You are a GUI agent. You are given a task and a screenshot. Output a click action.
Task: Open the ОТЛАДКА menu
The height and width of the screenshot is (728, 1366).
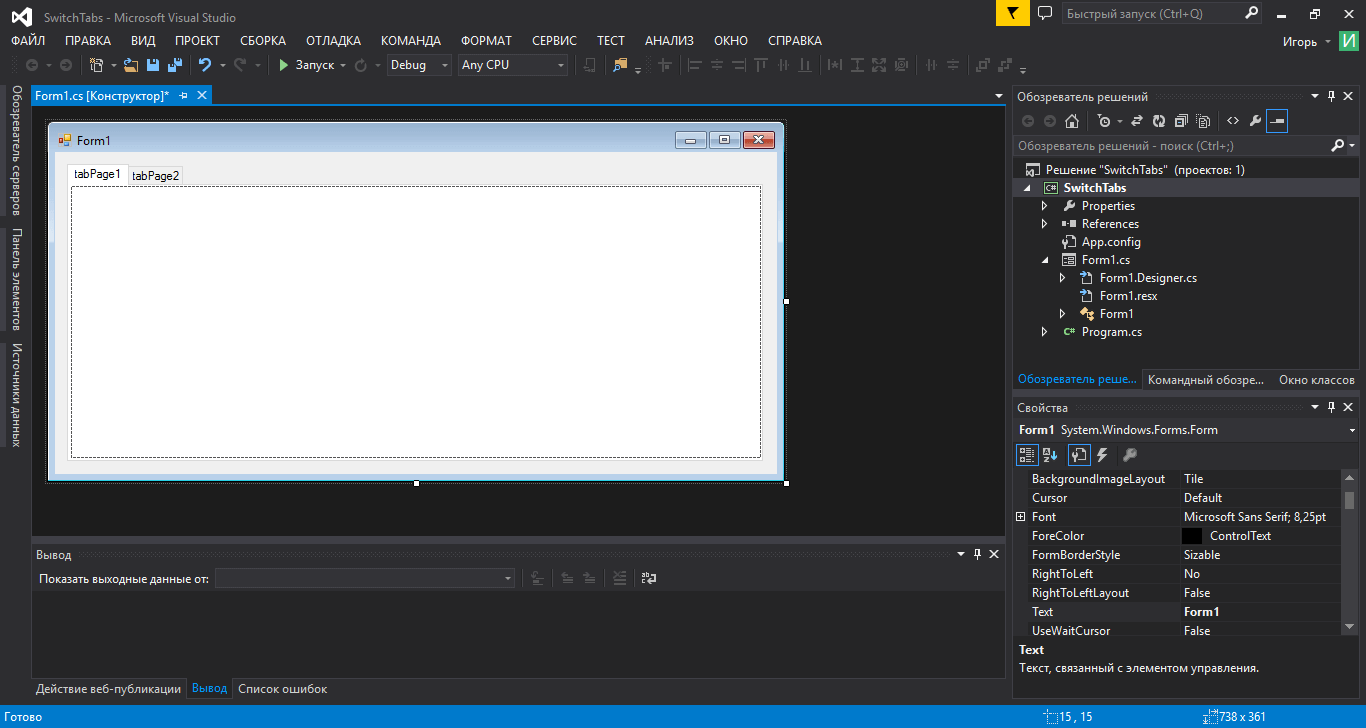tap(333, 41)
